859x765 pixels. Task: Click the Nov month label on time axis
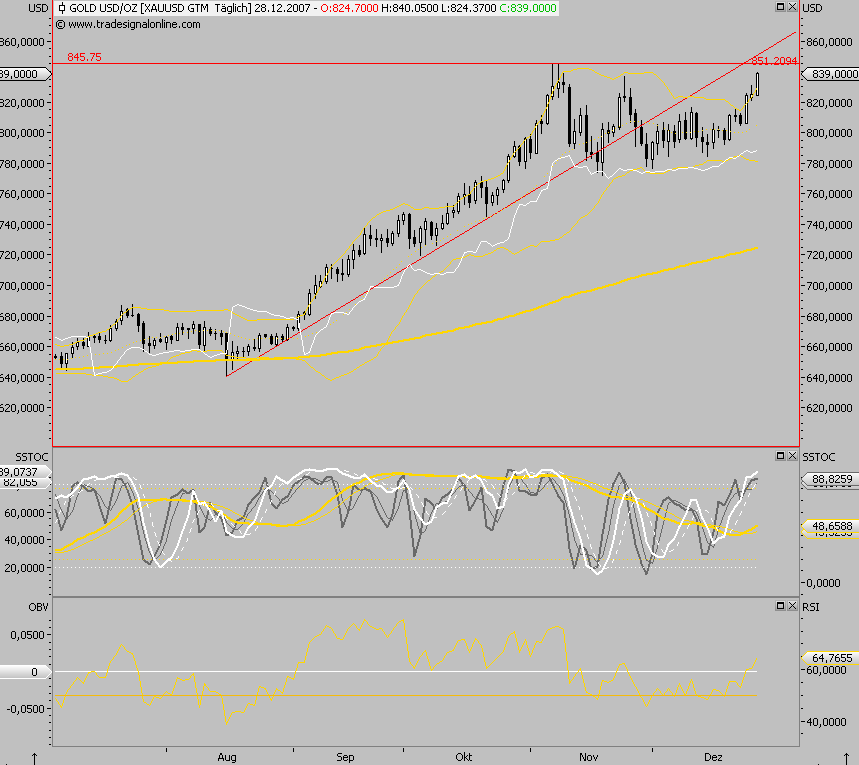point(588,757)
